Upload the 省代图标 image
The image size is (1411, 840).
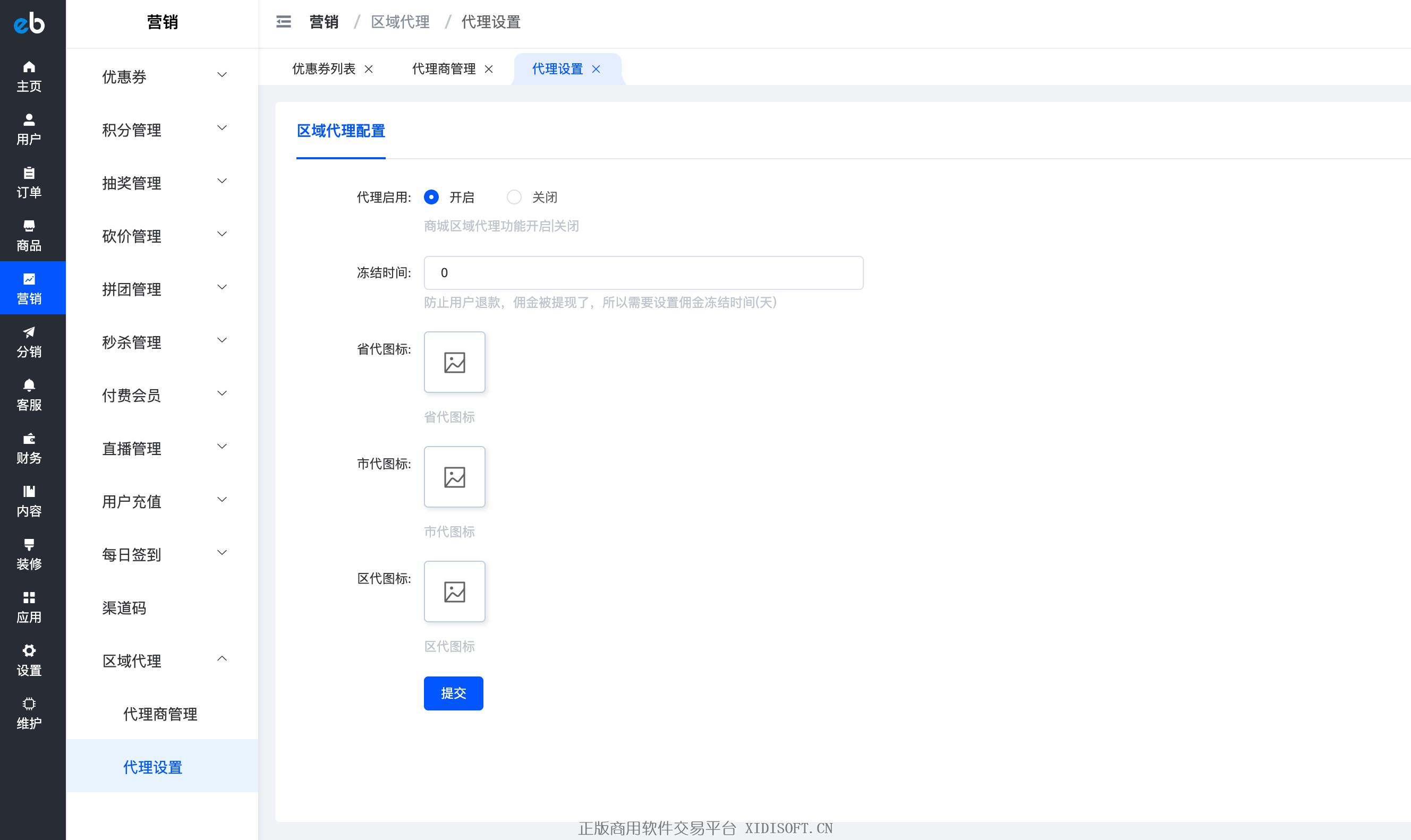[x=455, y=362]
